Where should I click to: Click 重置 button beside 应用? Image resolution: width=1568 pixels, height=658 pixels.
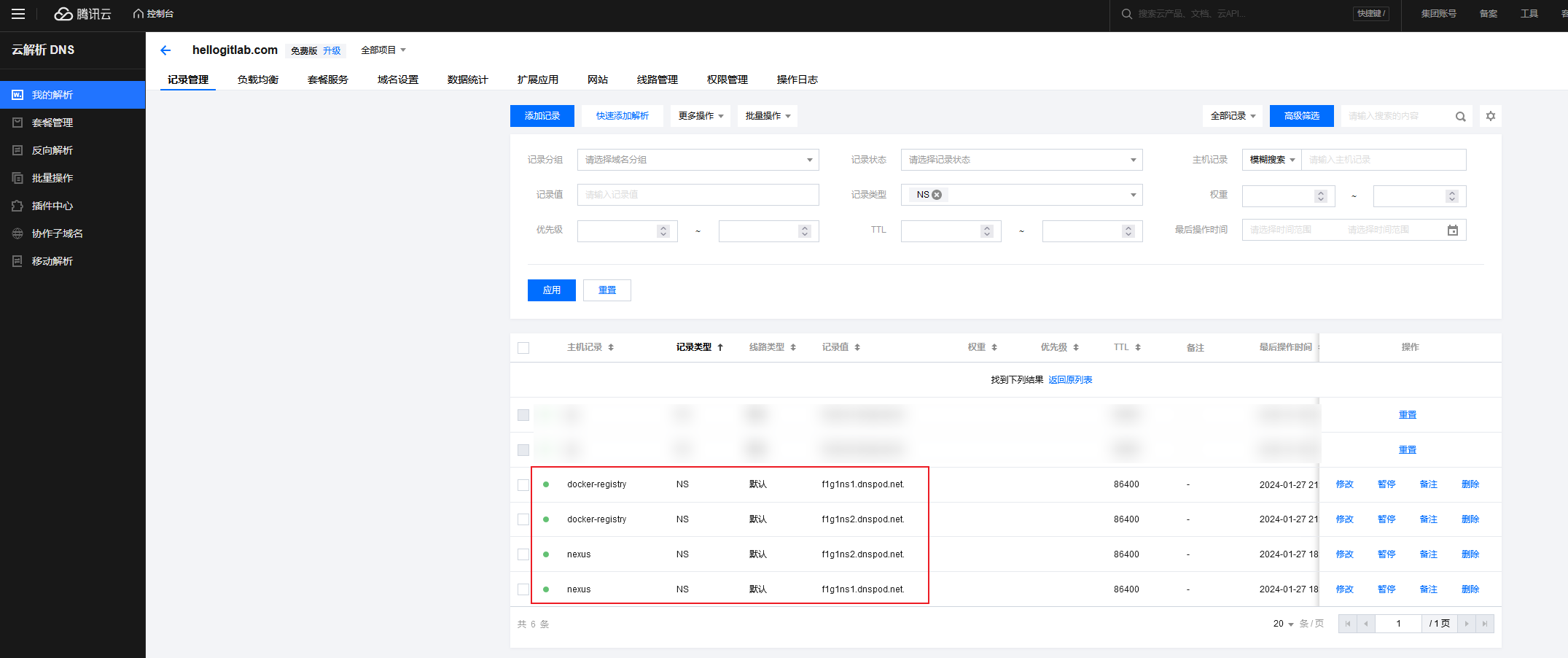pyautogui.click(x=607, y=290)
